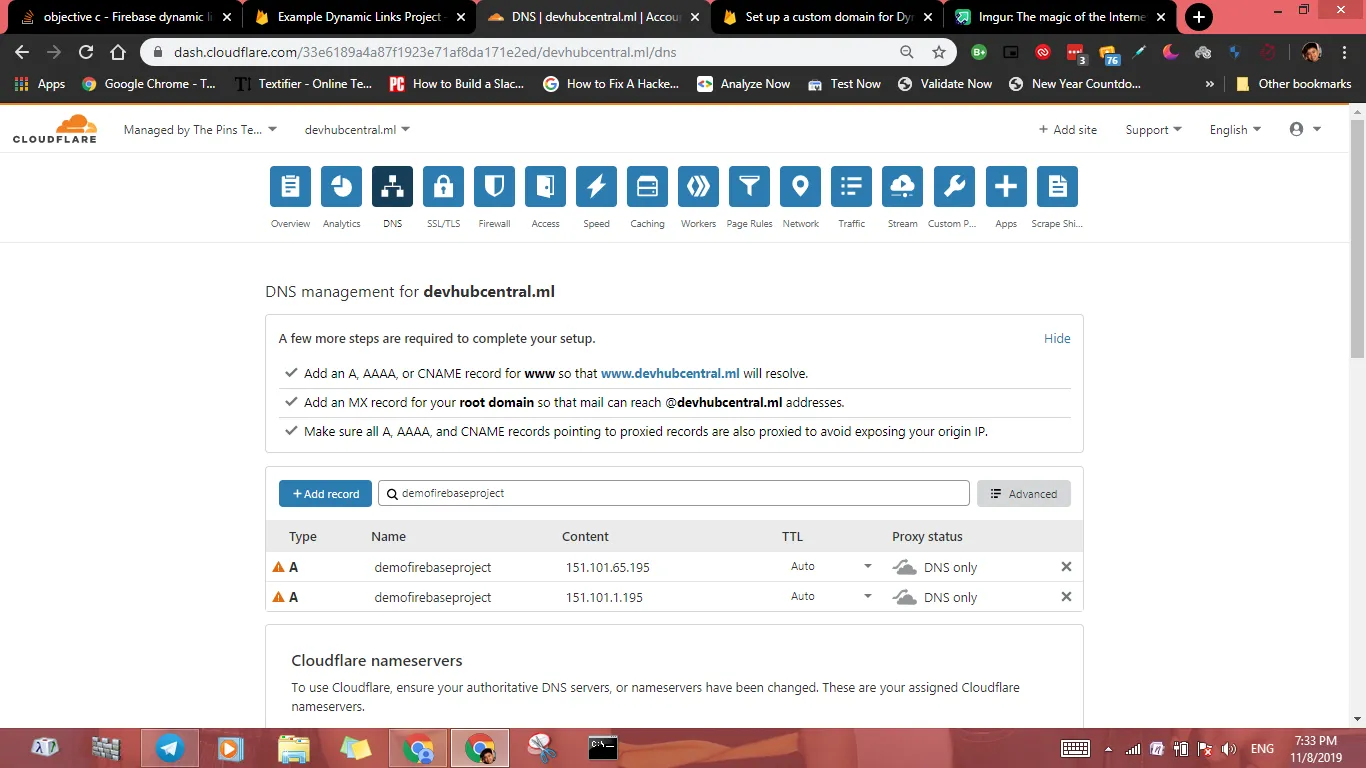The width and height of the screenshot is (1366, 768).
Task: Hide the setup steps notice
Action: (1057, 339)
